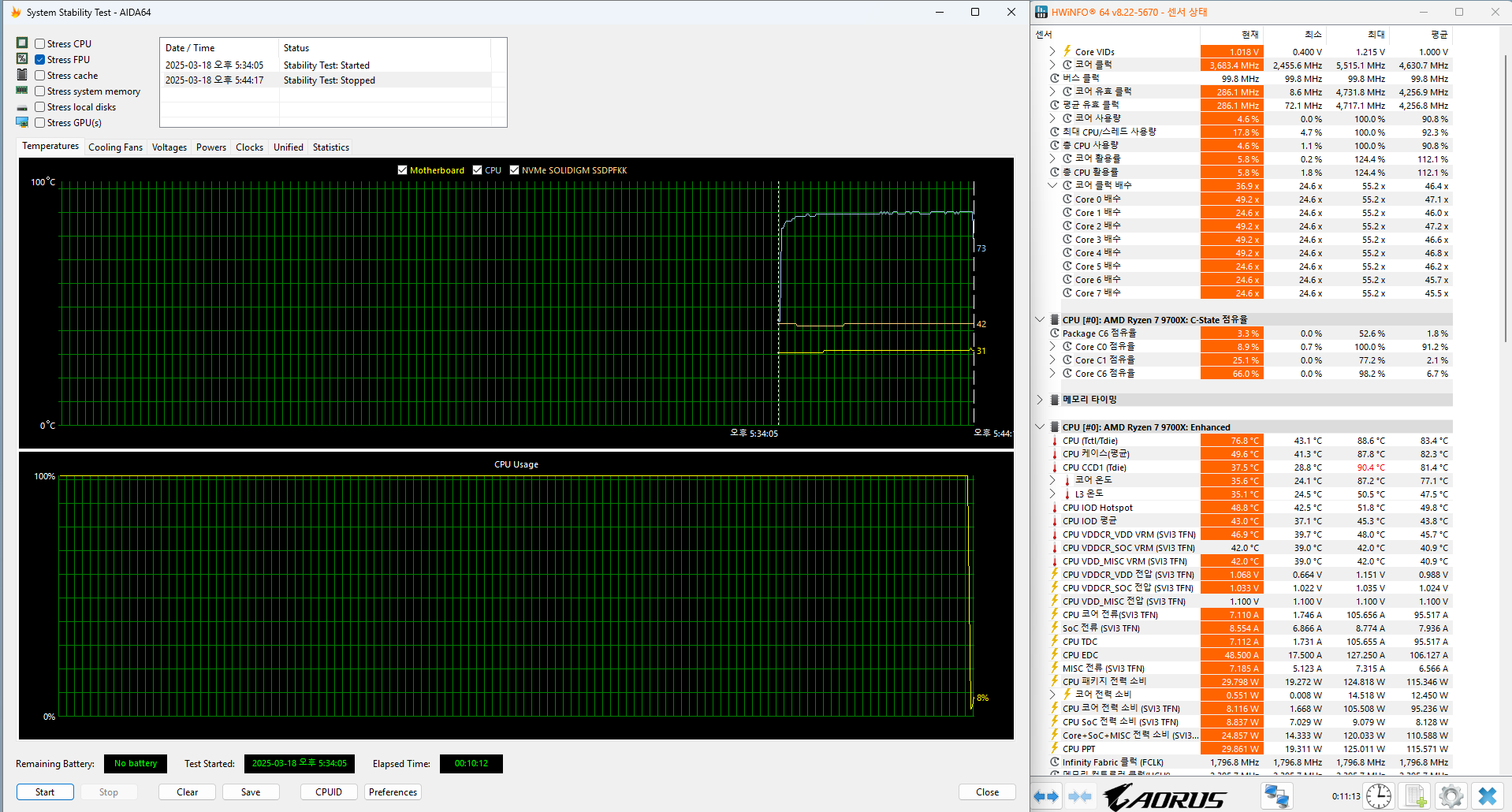Click the 현재 column header in HWiNFO
1512x812 pixels.
[x=1231, y=35]
